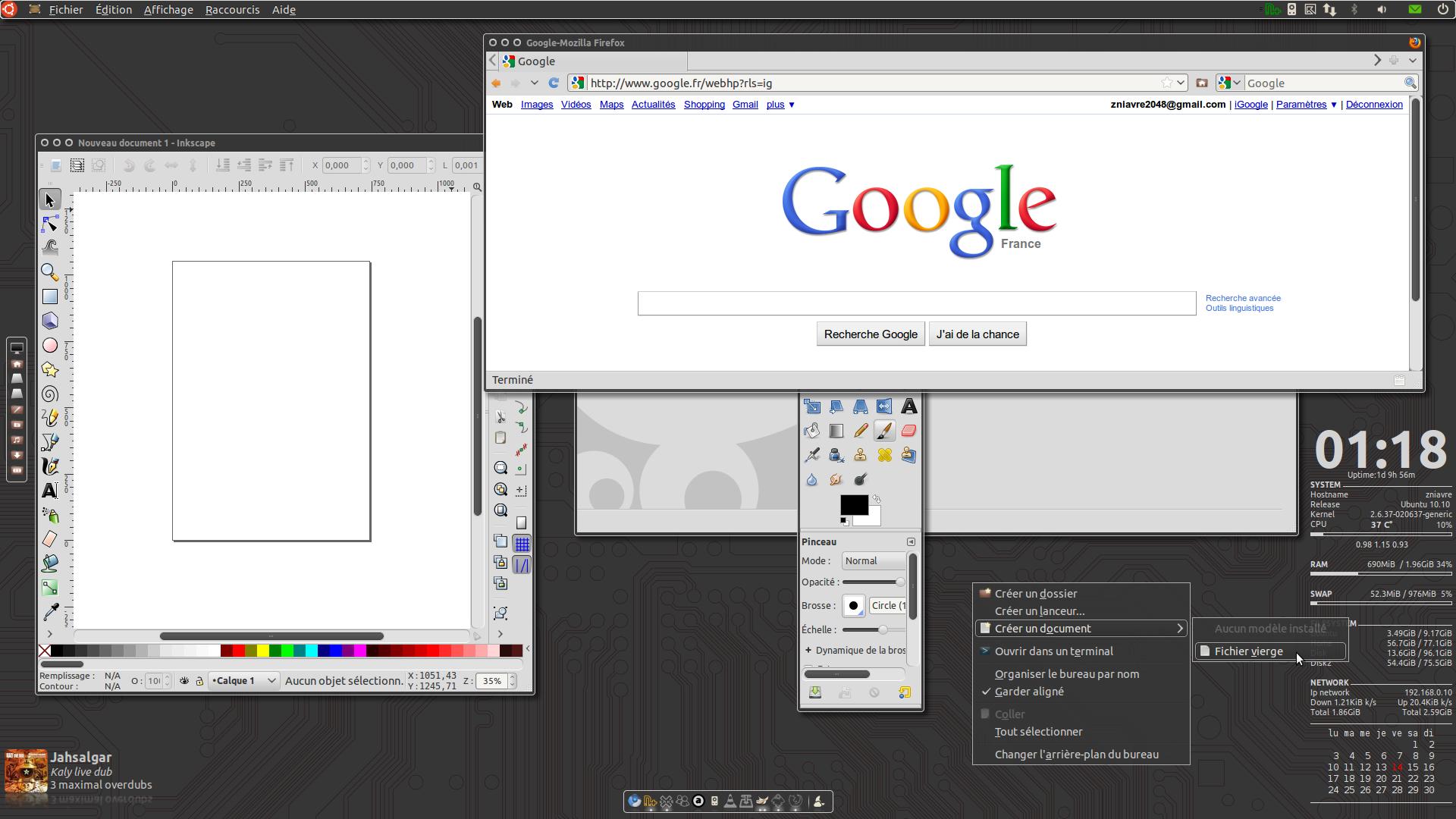Open Firefox tab list dropdown

click(x=1412, y=60)
